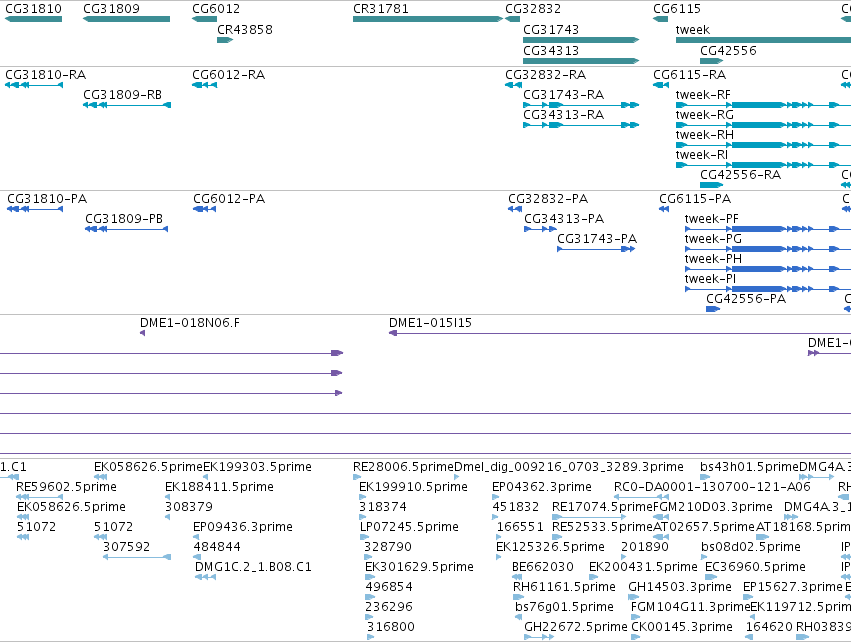
Task: Select the EK188411.5prime EST label
Action: 219,487
